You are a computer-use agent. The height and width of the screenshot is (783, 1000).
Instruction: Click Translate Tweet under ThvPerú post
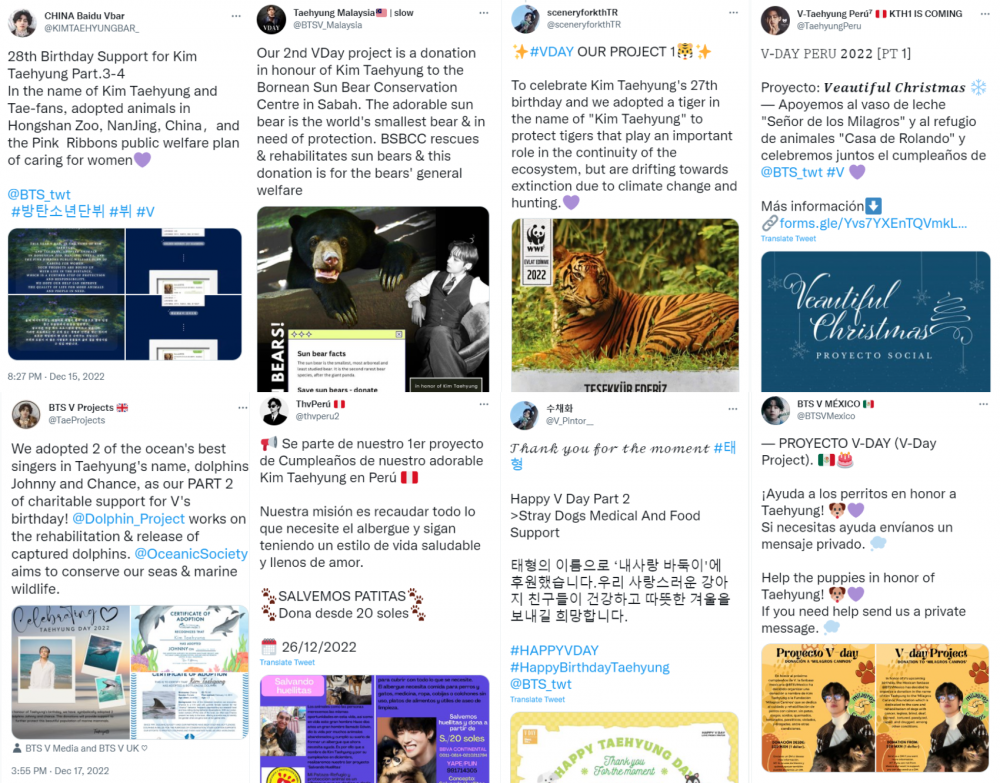coord(287,662)
